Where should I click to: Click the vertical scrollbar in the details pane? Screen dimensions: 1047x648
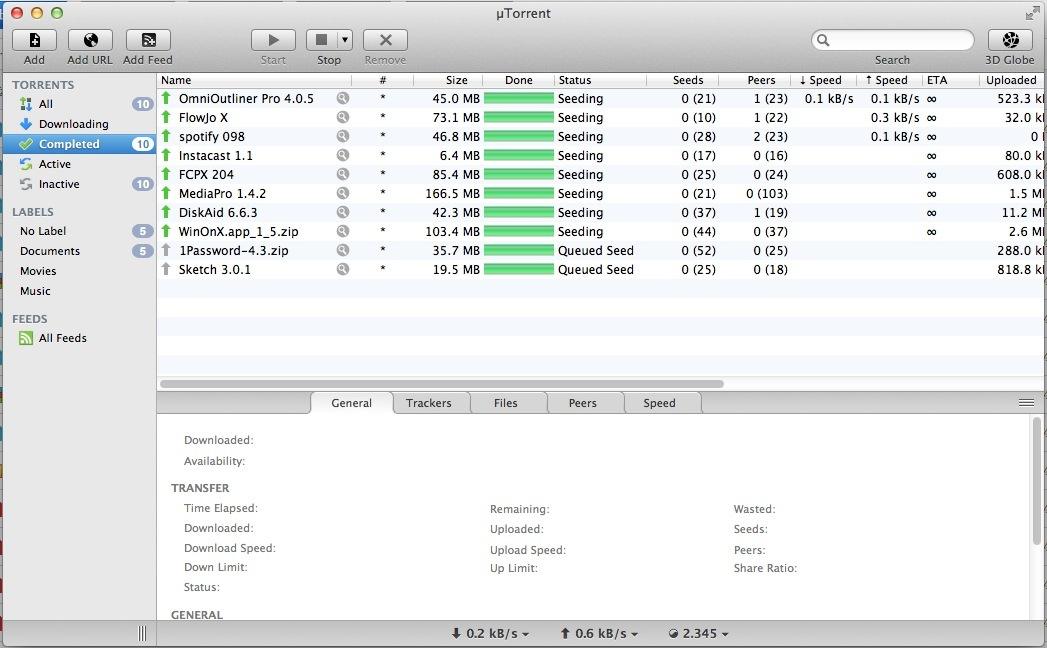(1036, 481)
